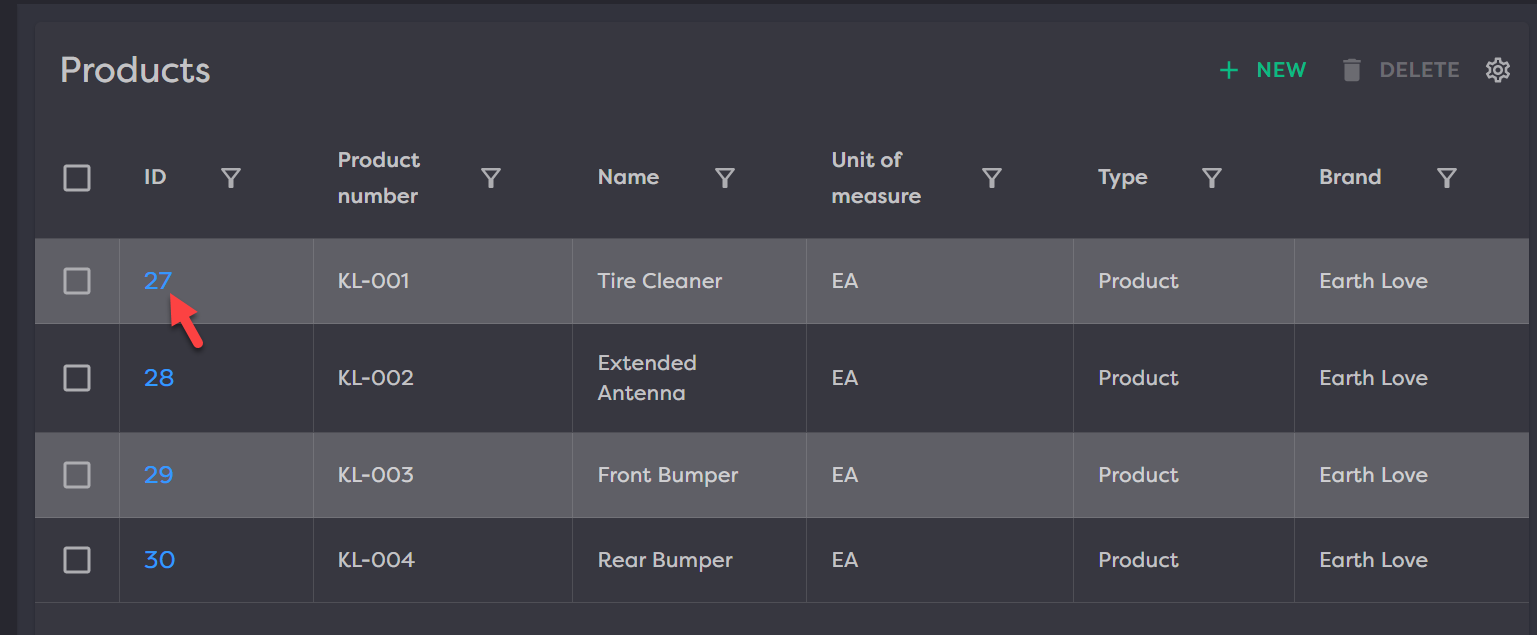Open table settings gear icon

pyautogui.click(x=1497, y=70)
